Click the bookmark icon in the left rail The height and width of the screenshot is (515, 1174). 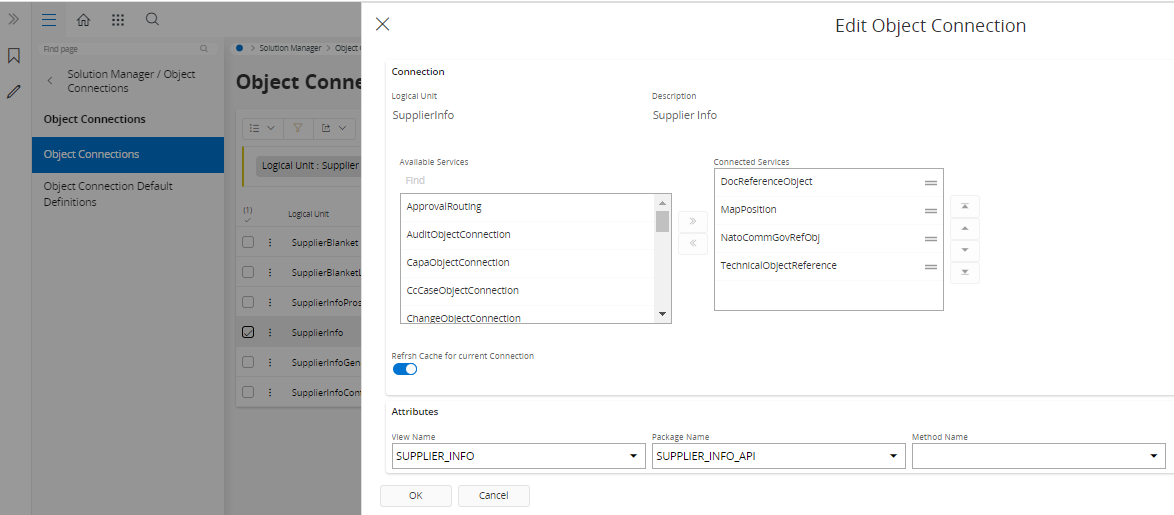(x=14, y=56)
